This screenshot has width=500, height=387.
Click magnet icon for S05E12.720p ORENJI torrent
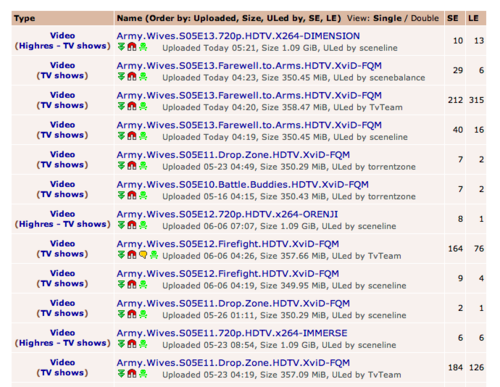(132, 225)
